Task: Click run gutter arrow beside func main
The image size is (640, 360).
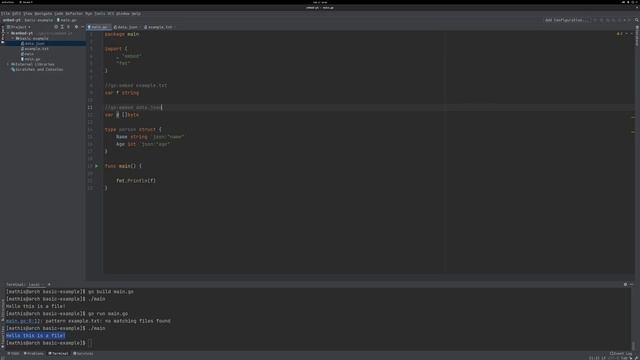Action: [97, 166]
